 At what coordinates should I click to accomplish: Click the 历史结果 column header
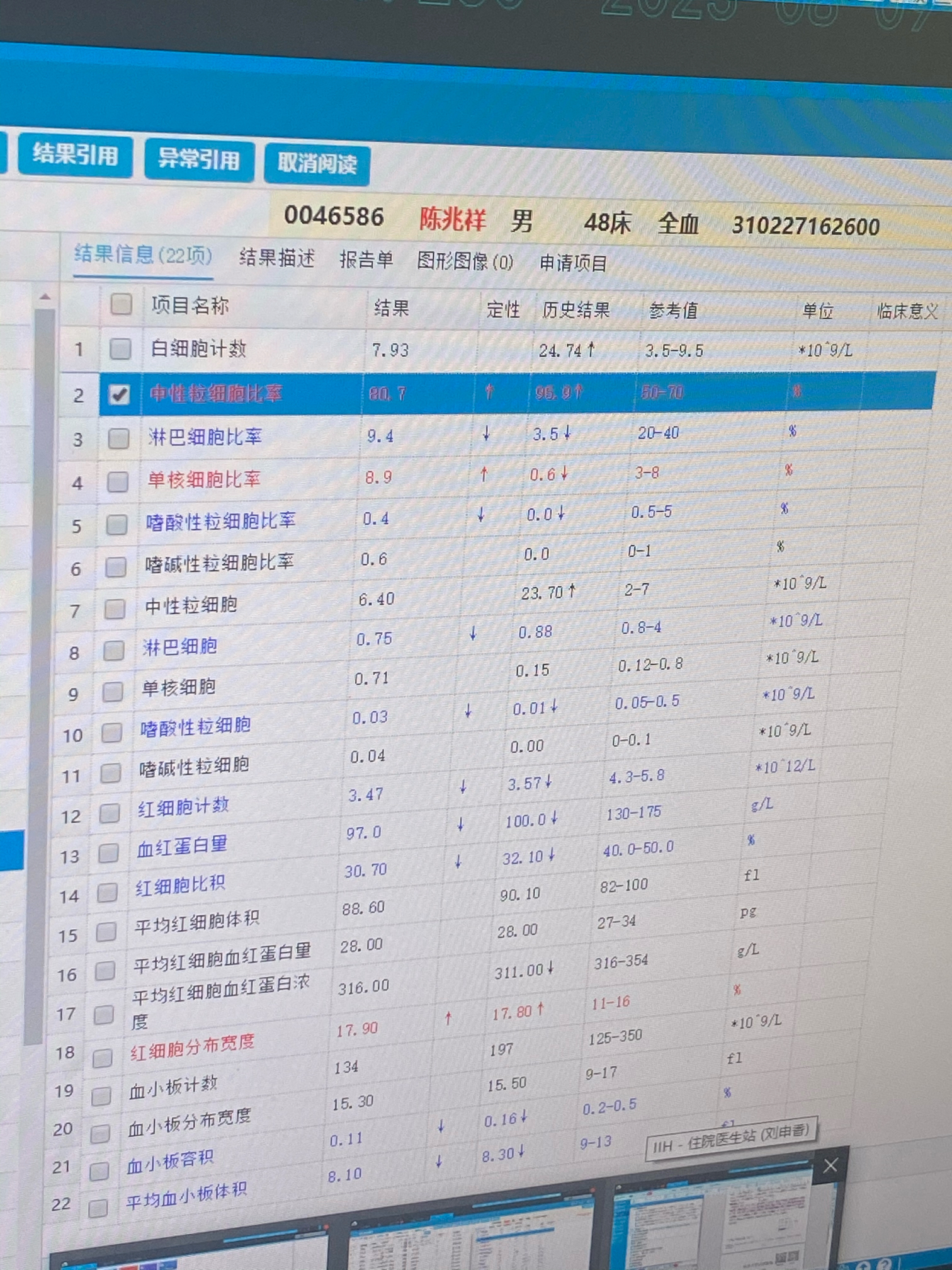(x=575, y=310)
